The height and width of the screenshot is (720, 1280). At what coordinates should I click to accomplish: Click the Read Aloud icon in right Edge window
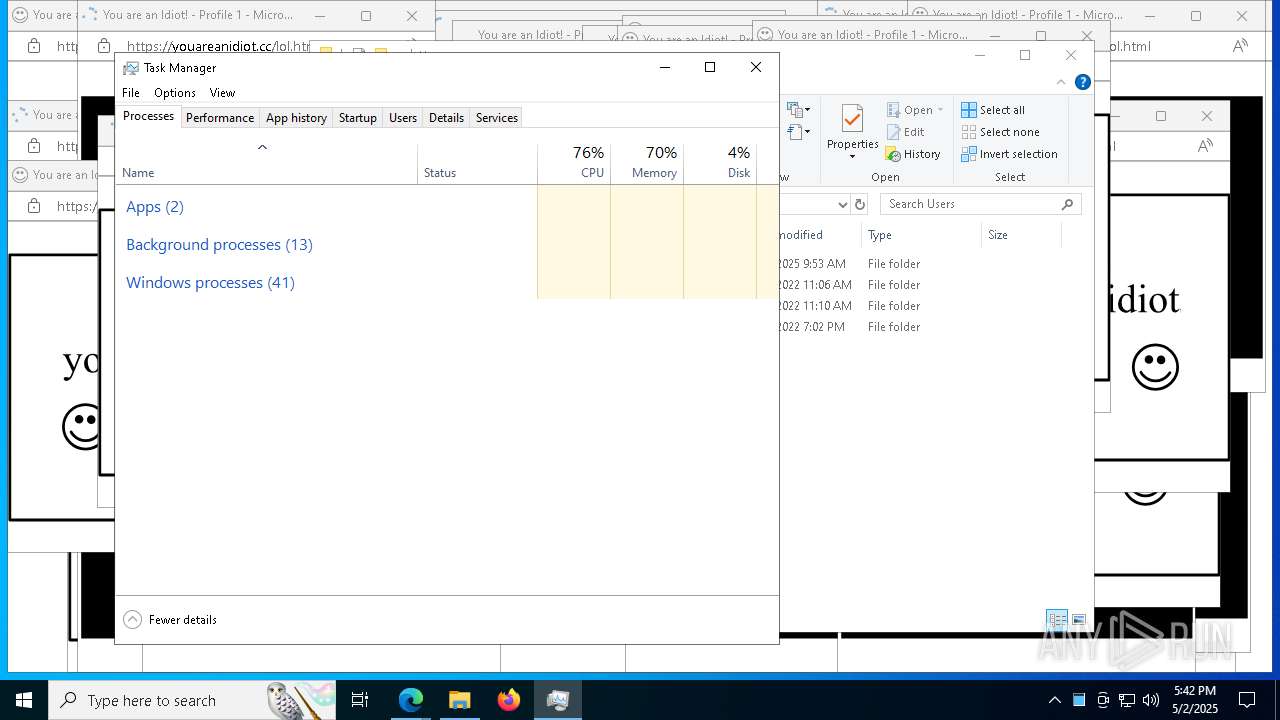pyautogui.click(x=1240, y=46)
